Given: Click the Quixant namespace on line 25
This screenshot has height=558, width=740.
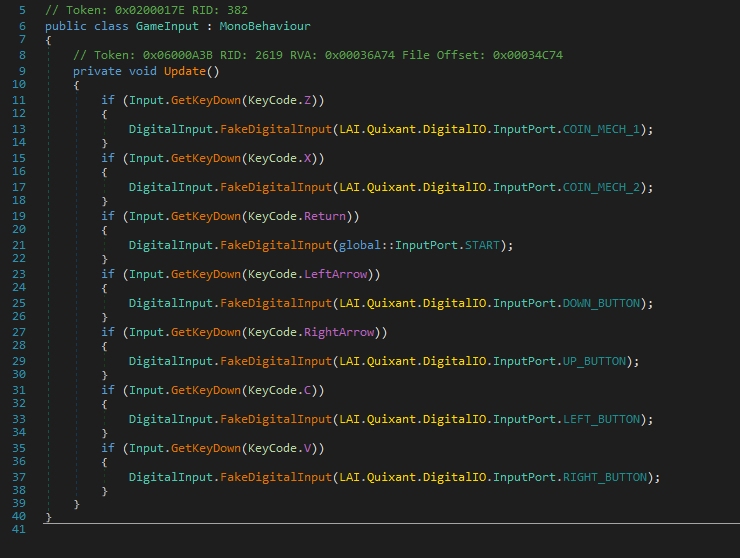Looking at the screenshot, I should [x=391, y=303].
